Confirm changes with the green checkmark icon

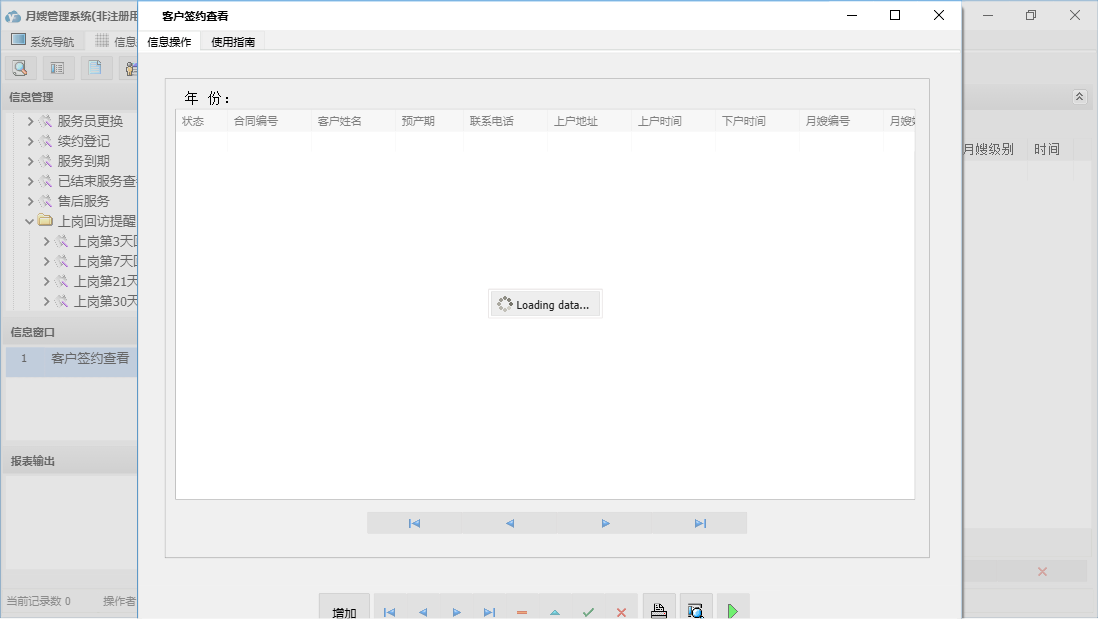588,612
